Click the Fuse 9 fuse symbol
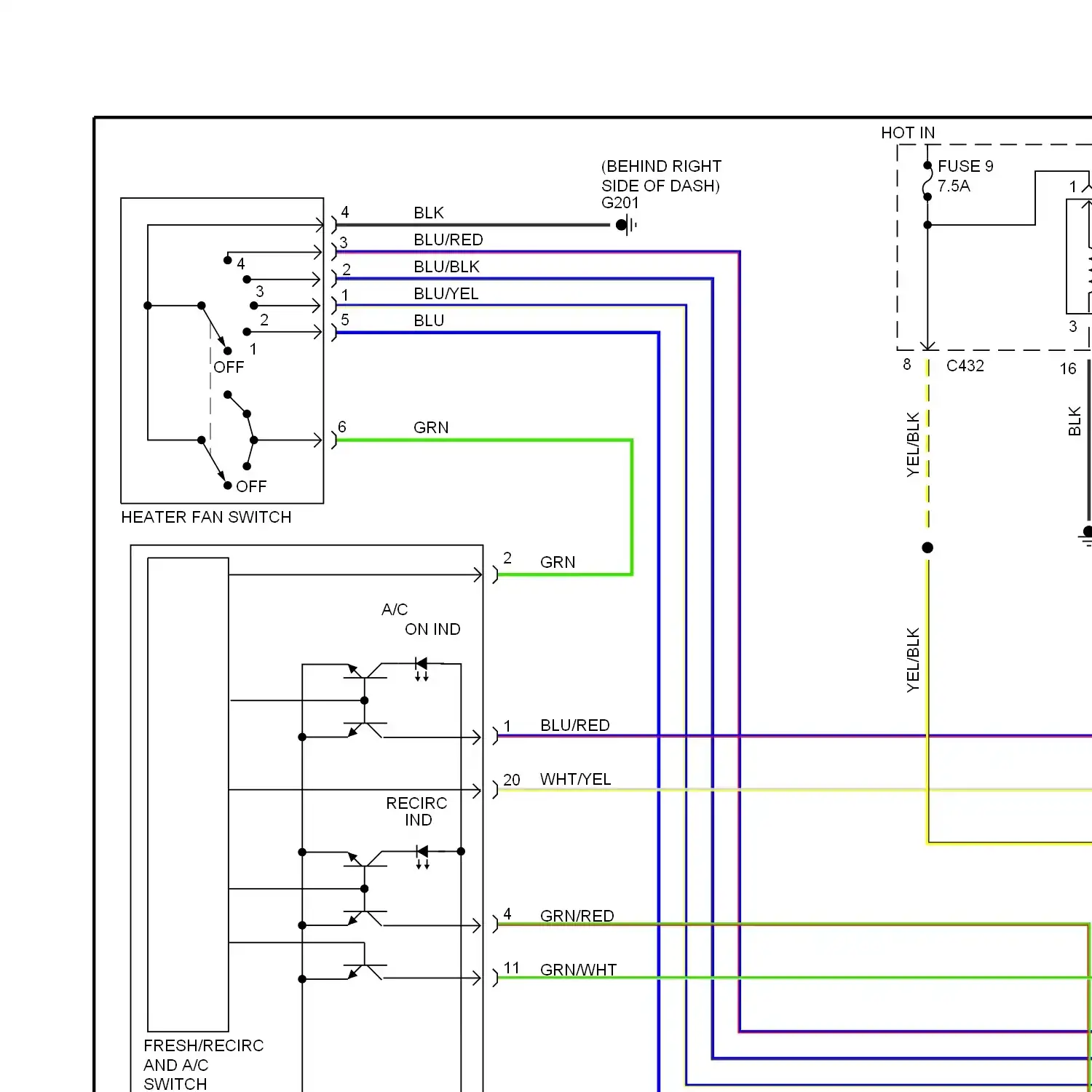1092x1092 pixels. (x=927, y=181)
